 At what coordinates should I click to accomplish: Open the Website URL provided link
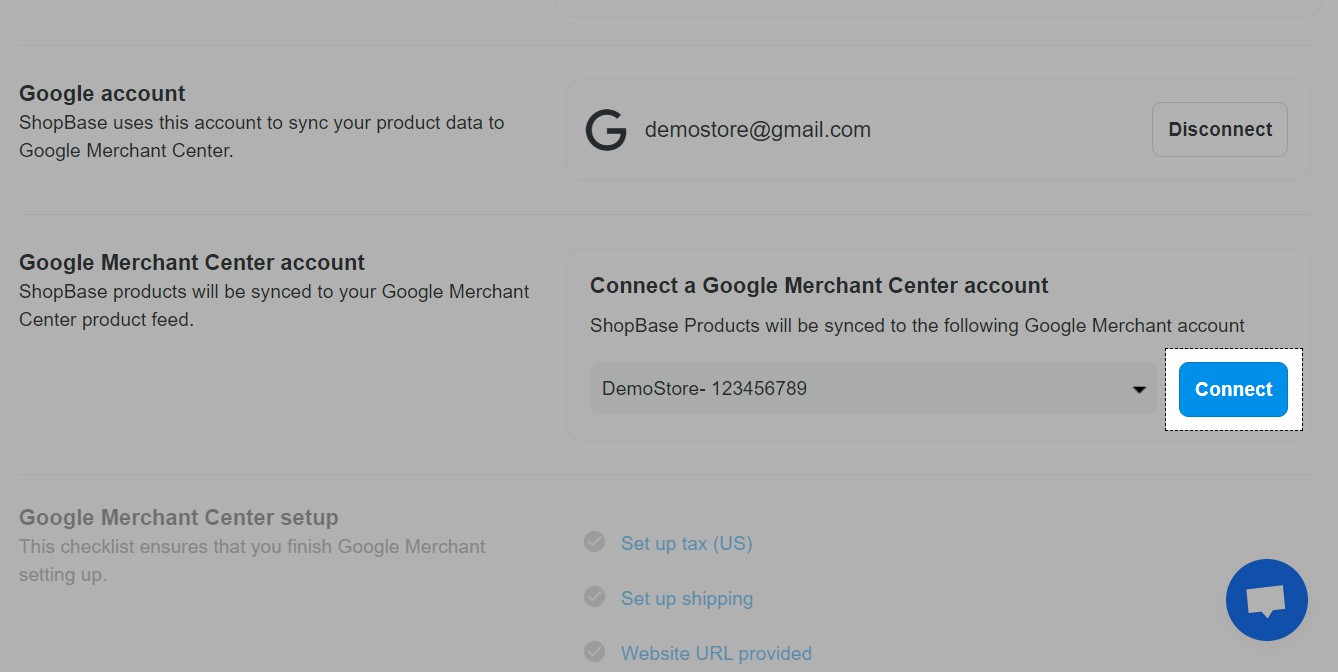tap(716, 653)
